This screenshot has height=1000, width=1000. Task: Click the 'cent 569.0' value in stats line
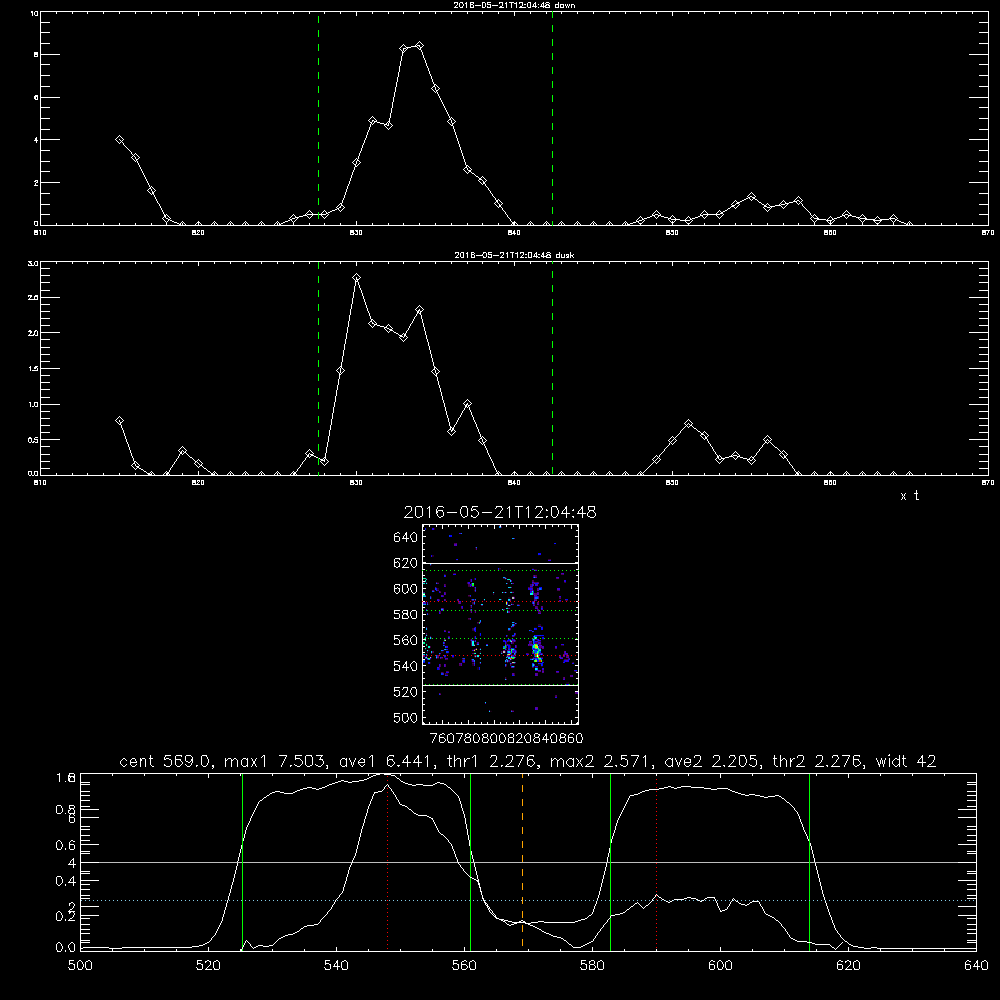tap(166, 761)
